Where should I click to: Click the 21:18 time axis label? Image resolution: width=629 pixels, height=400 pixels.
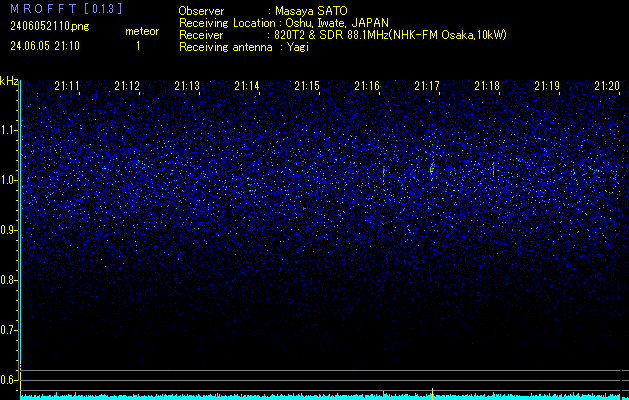coord(487,86)
